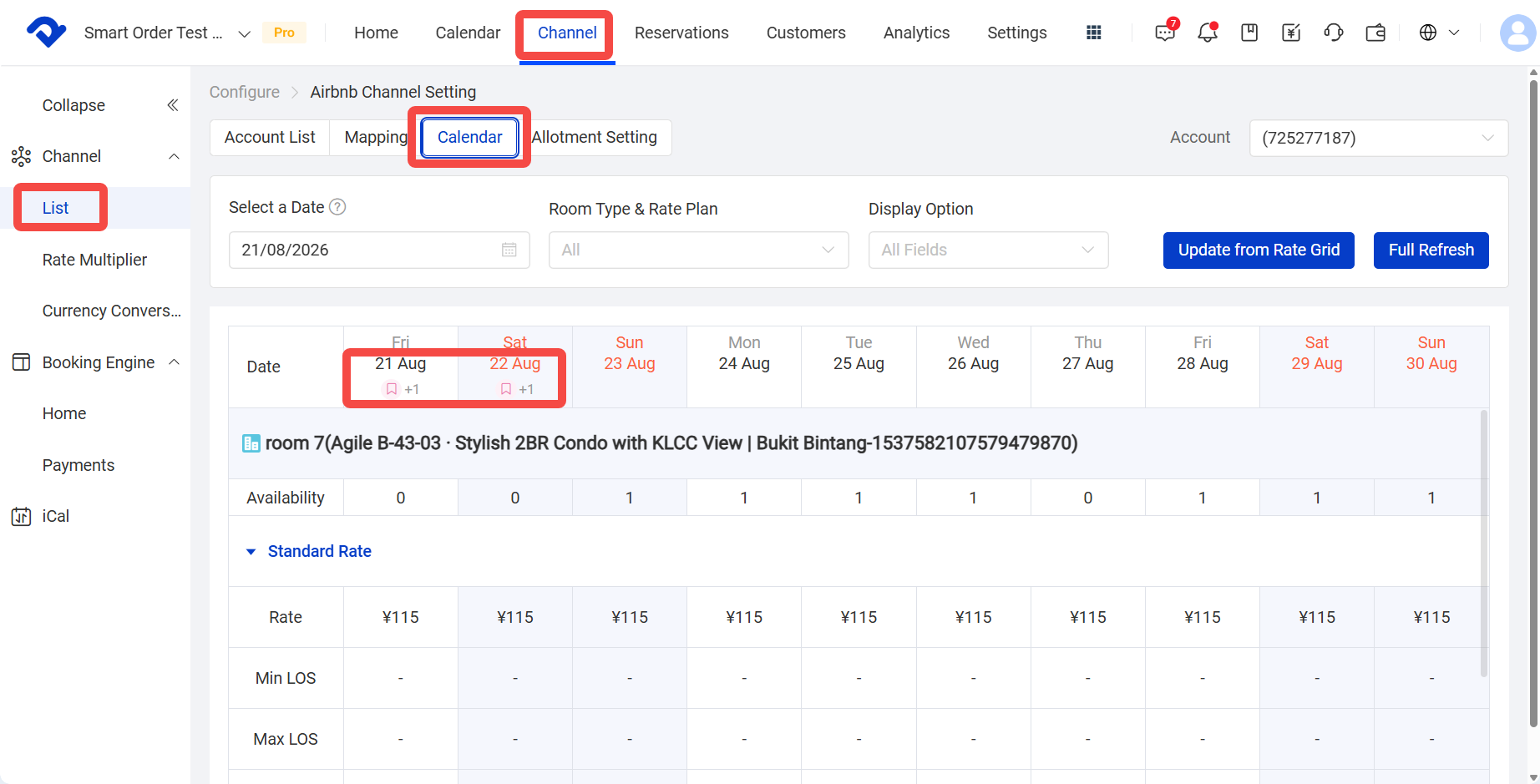Collapse the Channel sidebar section
This screenshot has width=1540, height=784.
point(174,156)
